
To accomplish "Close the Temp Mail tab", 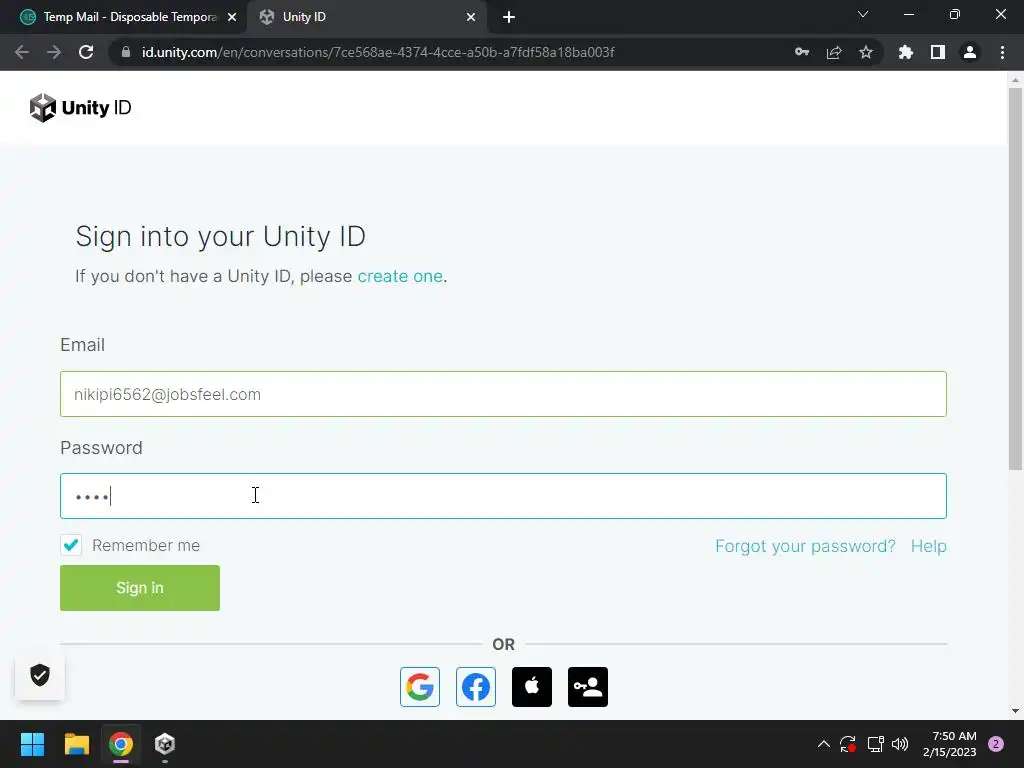I will click(x=232, y=17).
